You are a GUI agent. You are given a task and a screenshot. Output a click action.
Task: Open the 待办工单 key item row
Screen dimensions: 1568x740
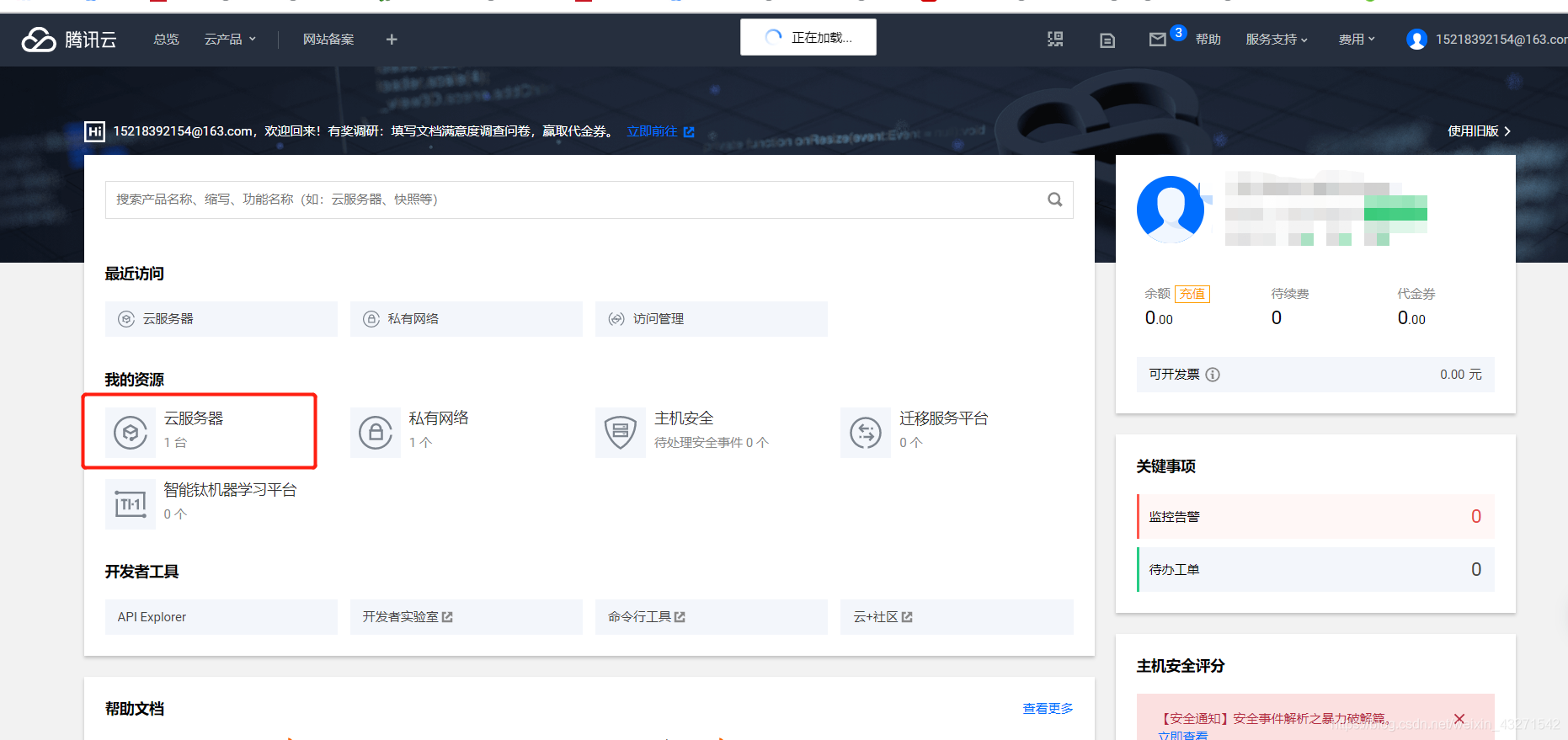1315,570
